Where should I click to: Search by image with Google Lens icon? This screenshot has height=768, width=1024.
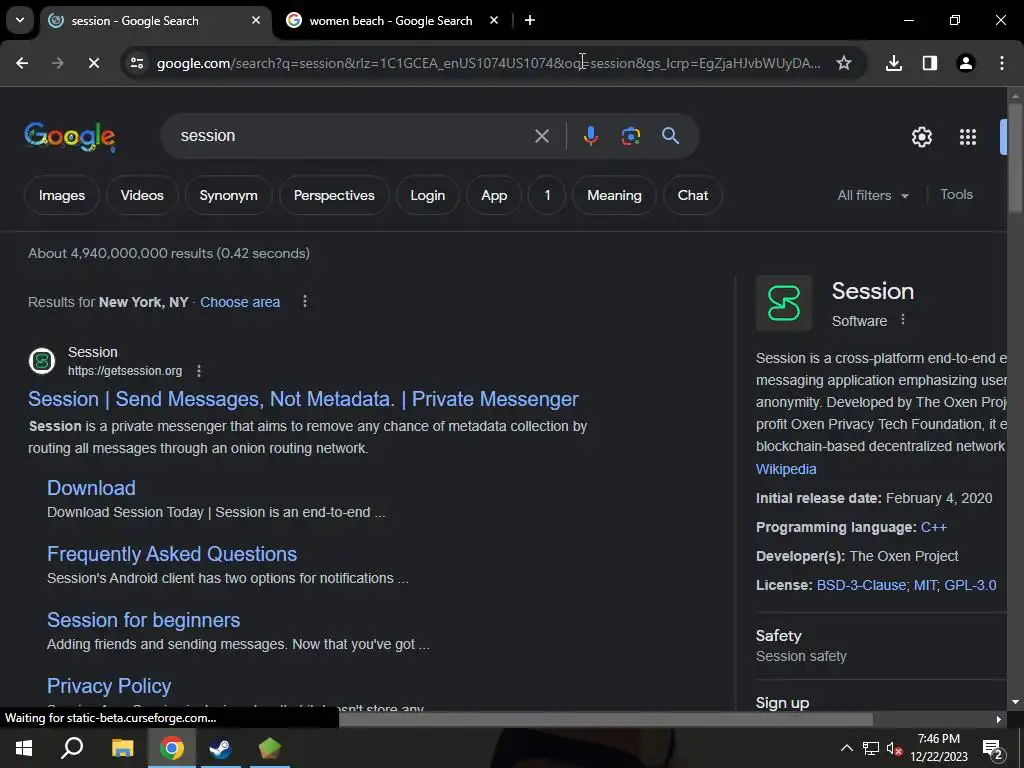(x=630, y=136)
